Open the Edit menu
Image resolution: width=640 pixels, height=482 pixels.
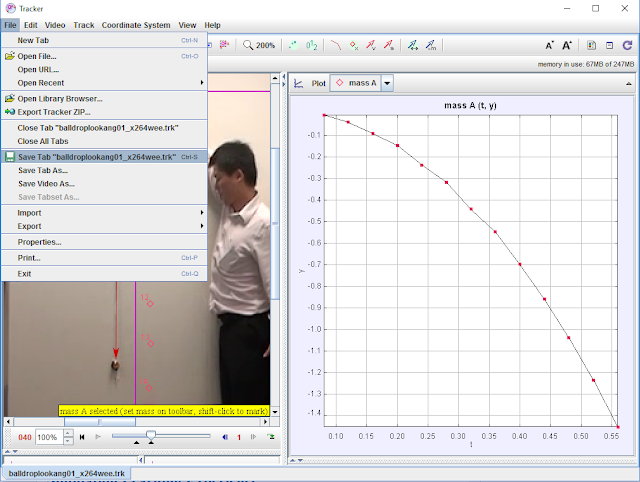coord(31,25)
